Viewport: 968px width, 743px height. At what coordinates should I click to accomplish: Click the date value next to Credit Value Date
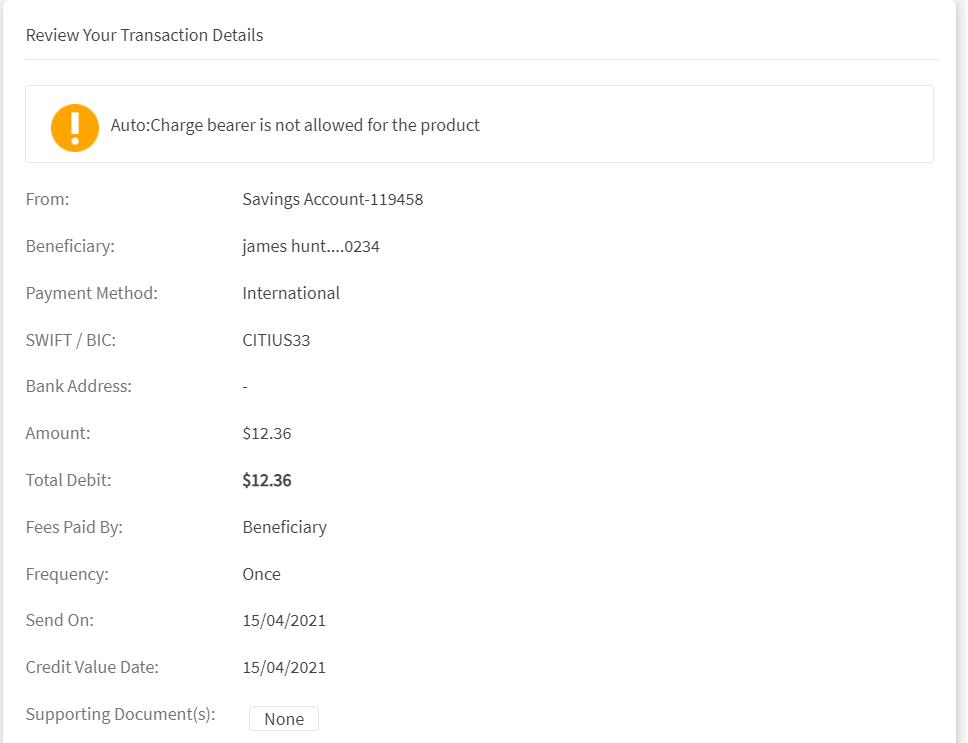click(284, 667)
